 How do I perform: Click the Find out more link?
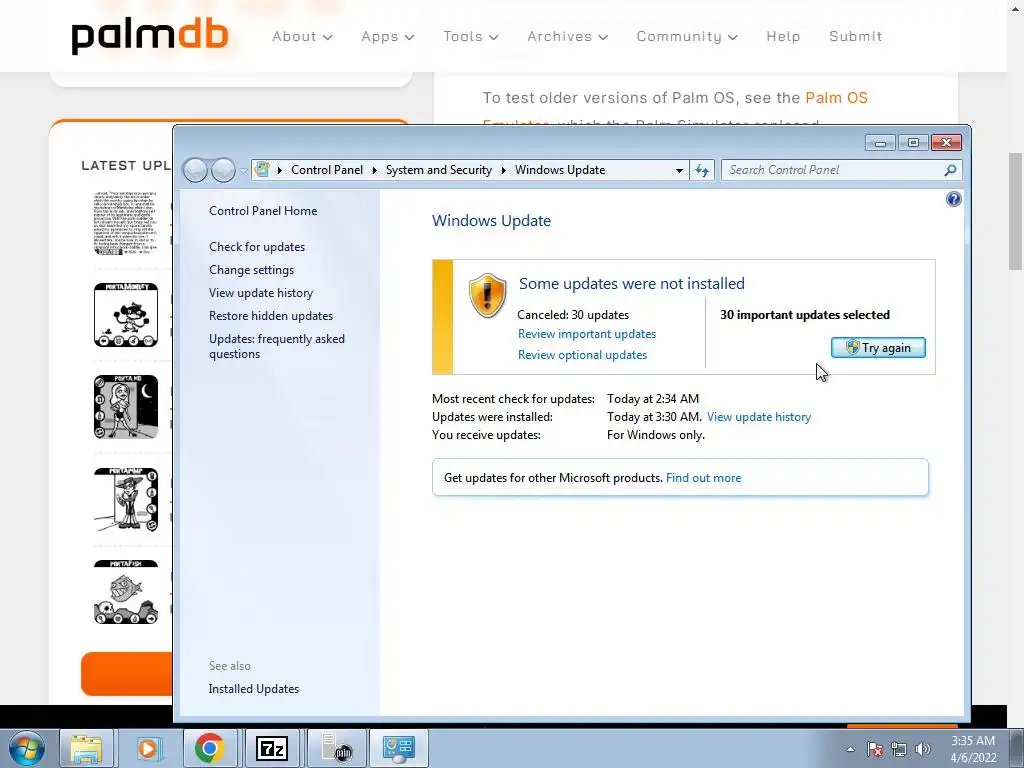click(703, 477)
